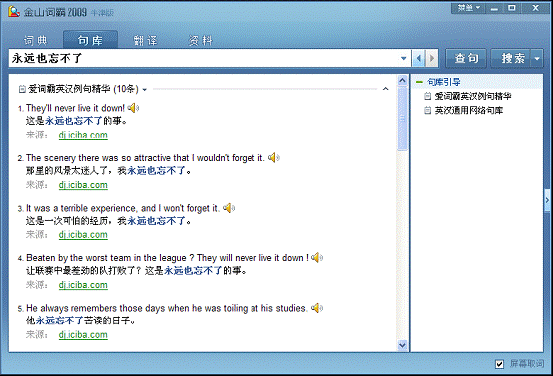Open dj.iciba.com link under sentence 3
The image size is (553, 376).
[83, 235]
